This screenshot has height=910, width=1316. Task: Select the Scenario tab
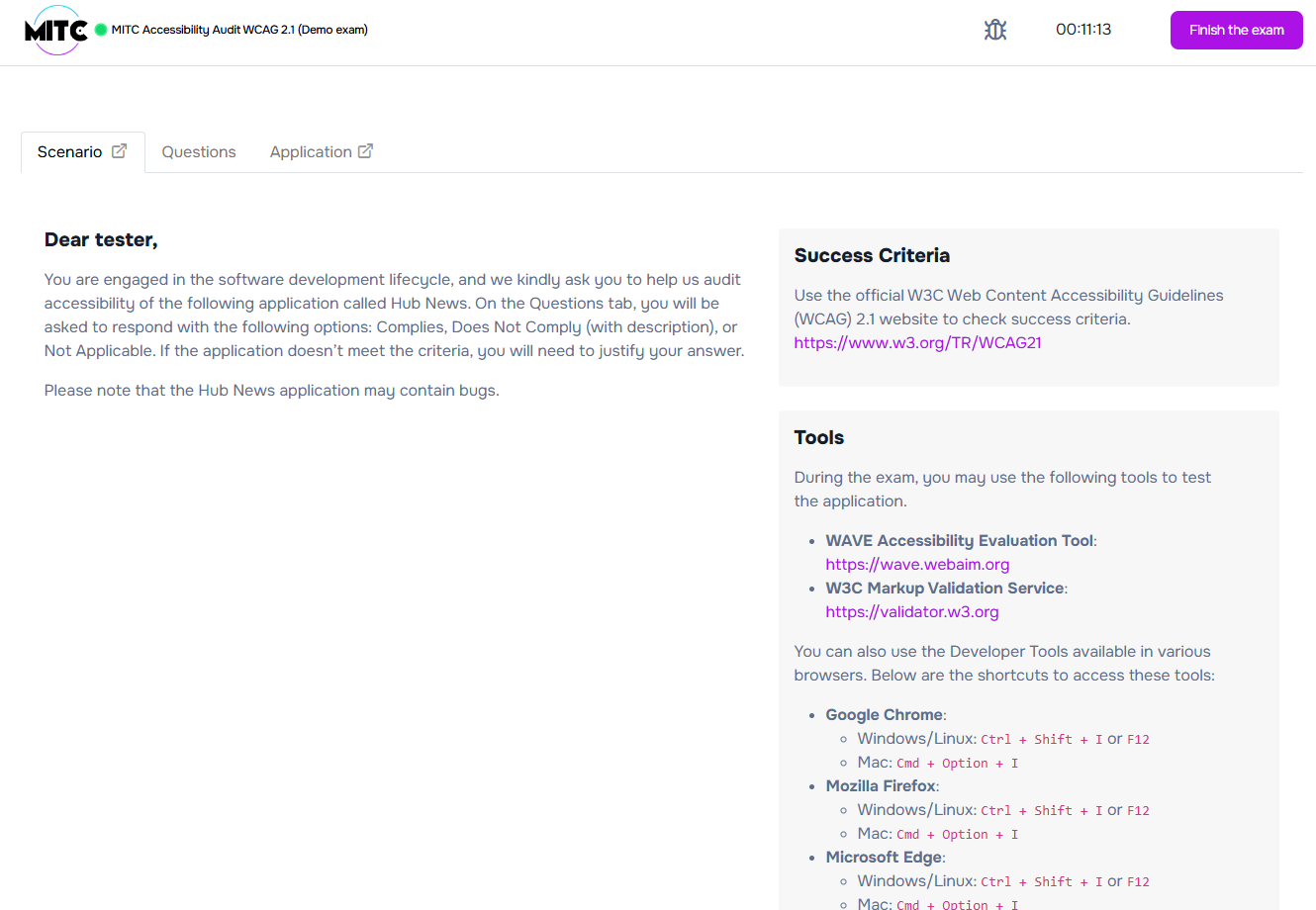tap(69, 151)
